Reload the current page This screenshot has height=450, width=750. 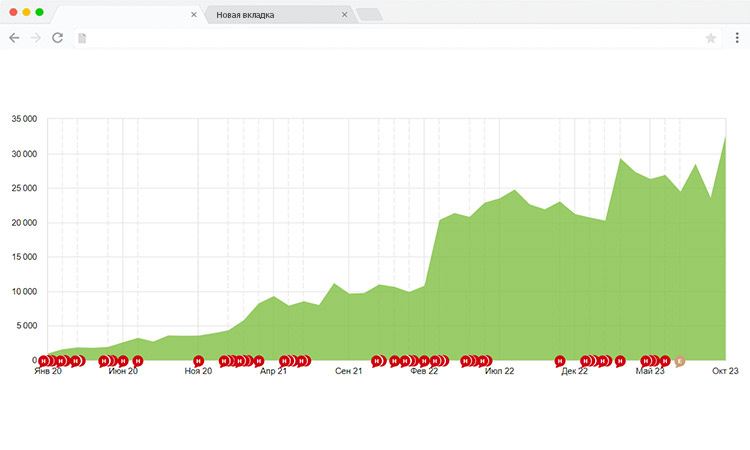pos(58,38)
